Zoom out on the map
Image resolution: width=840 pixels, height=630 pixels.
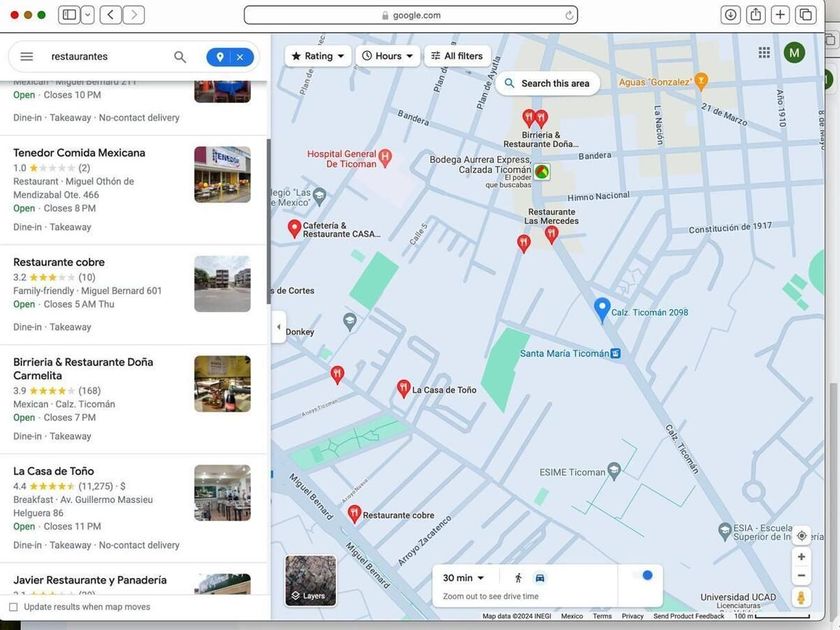tap(801, 576)
